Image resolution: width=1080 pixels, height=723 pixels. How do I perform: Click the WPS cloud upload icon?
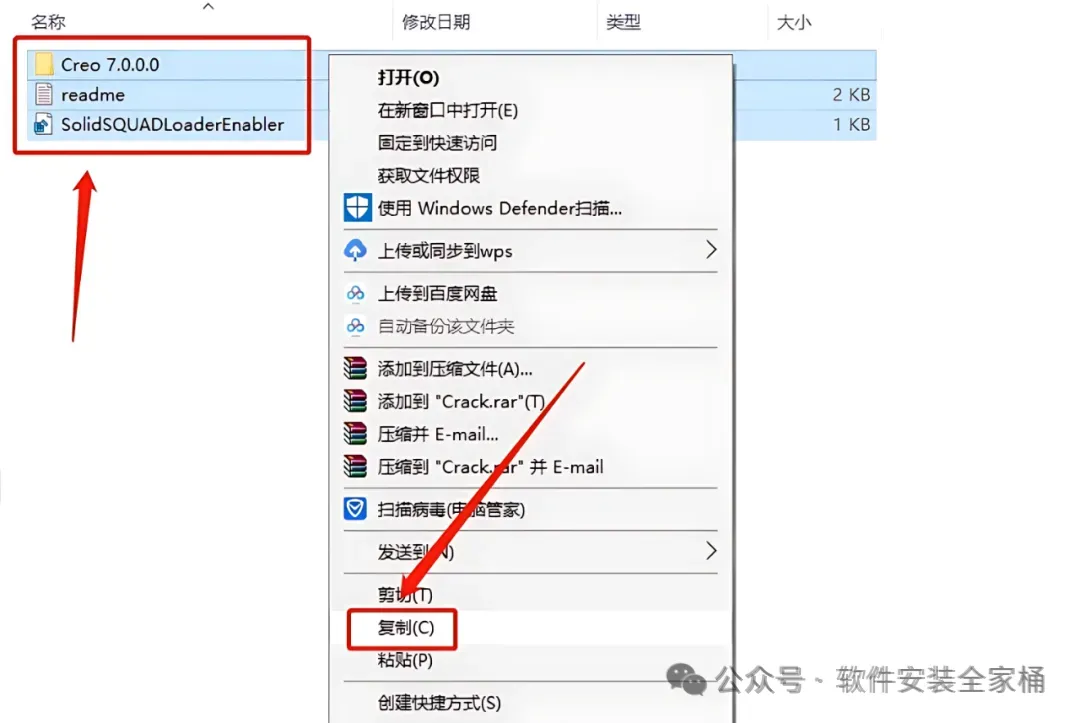[x=355, y=250]
